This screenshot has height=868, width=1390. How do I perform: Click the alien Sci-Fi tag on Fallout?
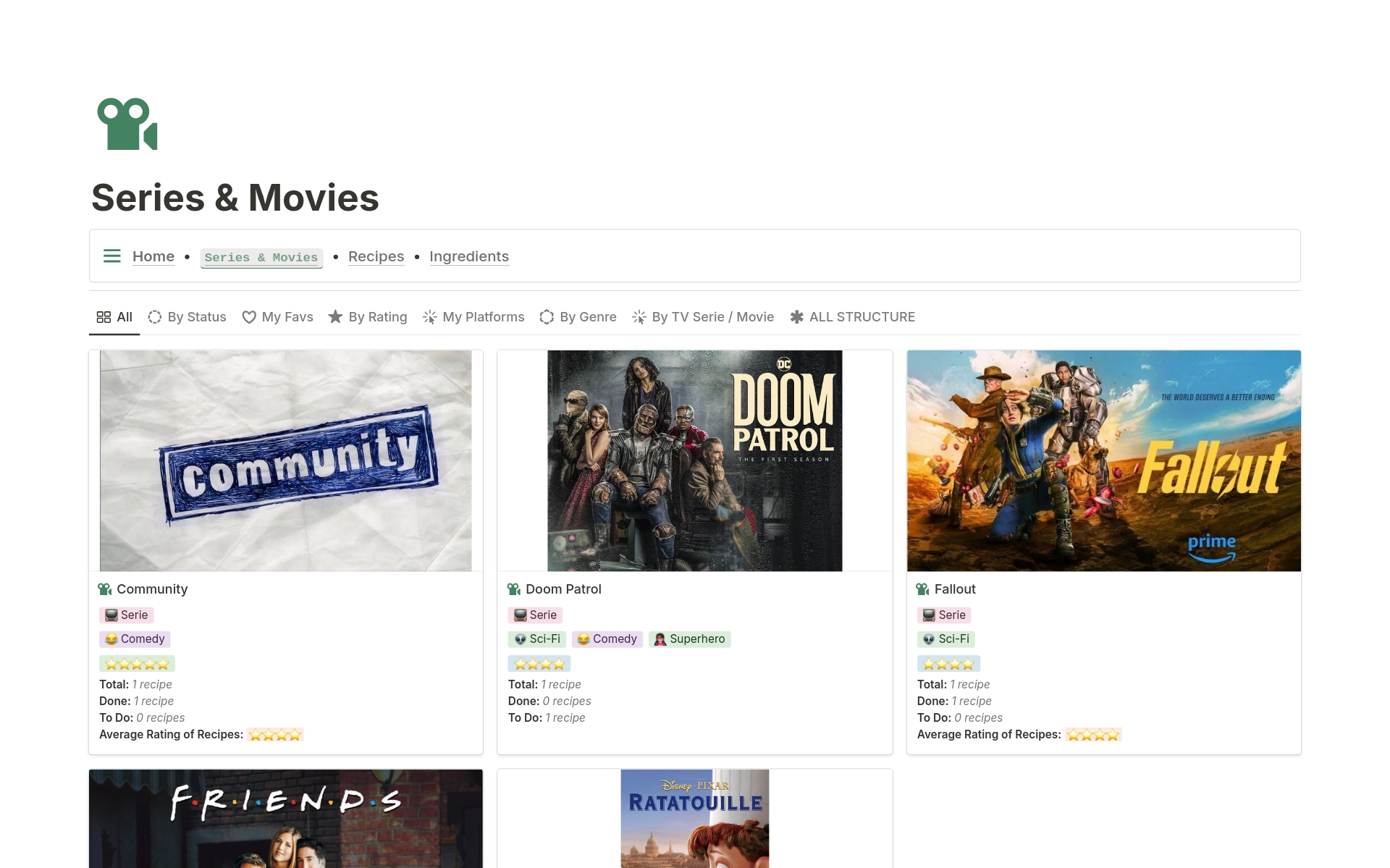(x=946, y=639)
